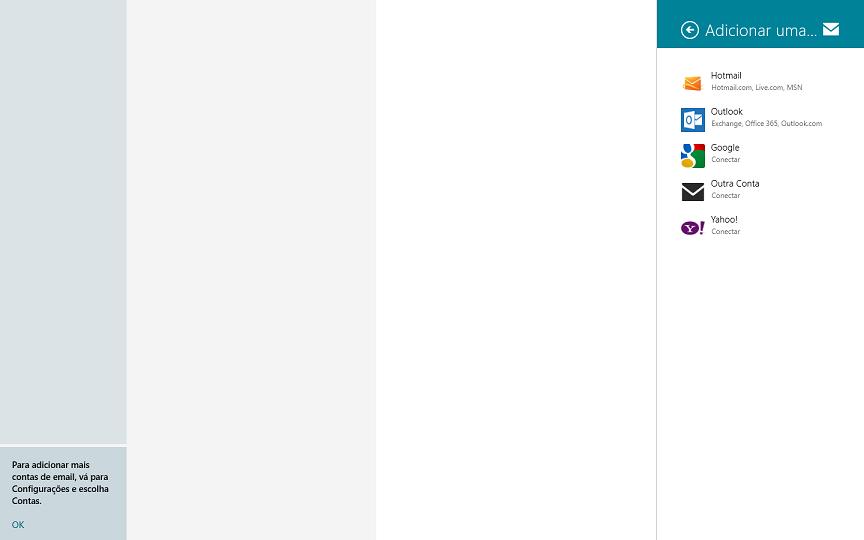Viewport: 864px width, 540px height.
Task: Select the blue Outlook icon
Action: (693, 120)
